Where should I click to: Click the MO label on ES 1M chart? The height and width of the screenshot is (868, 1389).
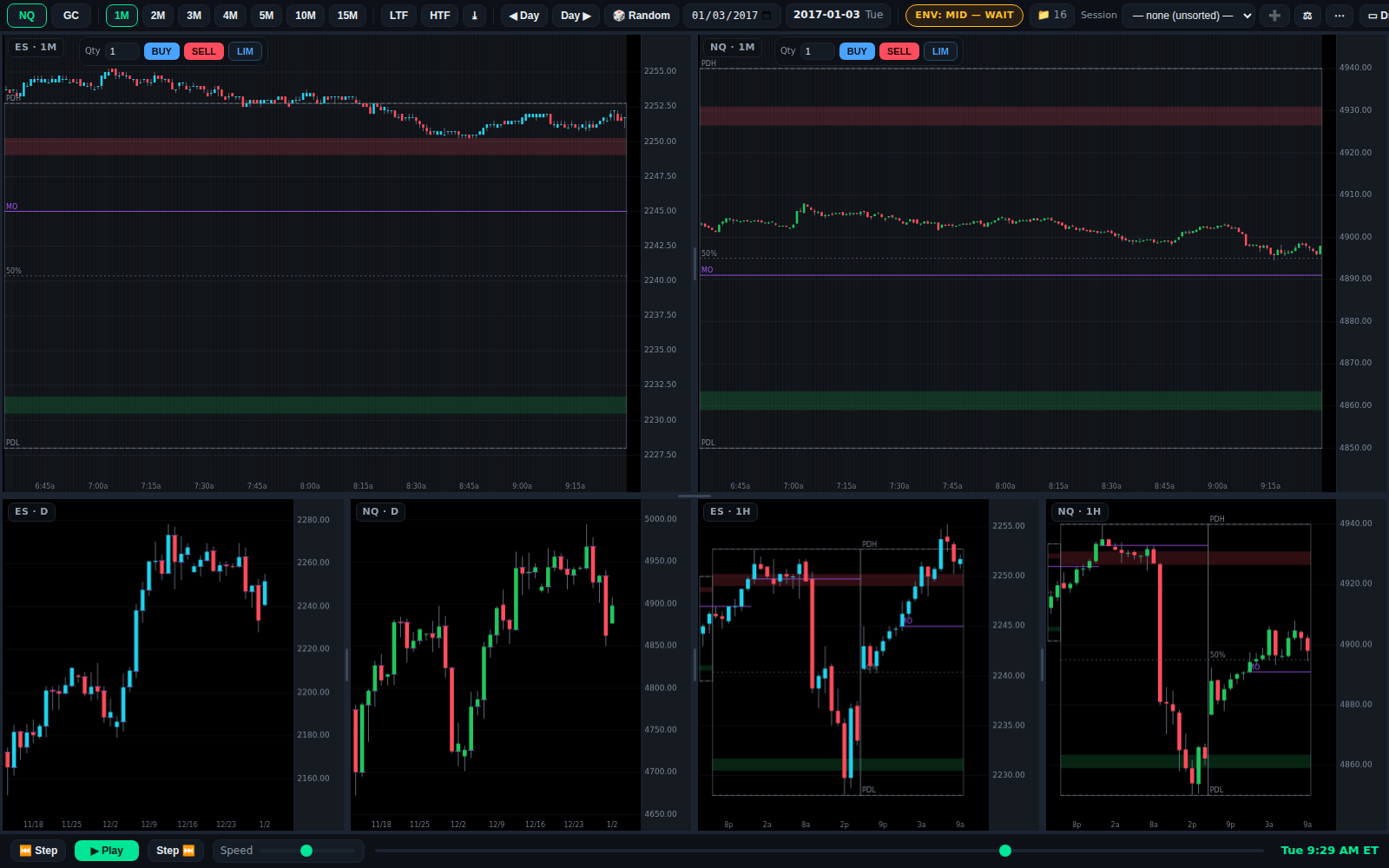[11, 207]
